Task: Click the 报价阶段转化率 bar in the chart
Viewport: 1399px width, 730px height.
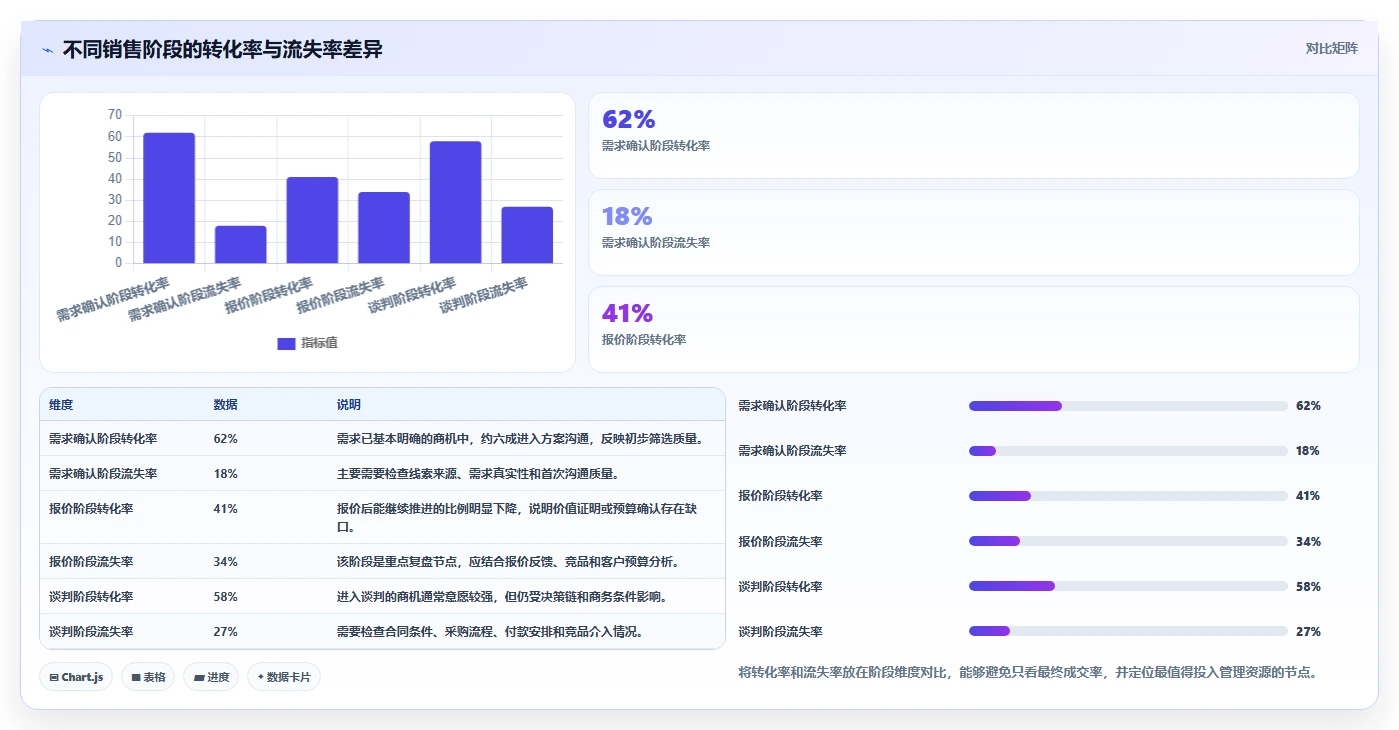Action: tap(312, 220)
